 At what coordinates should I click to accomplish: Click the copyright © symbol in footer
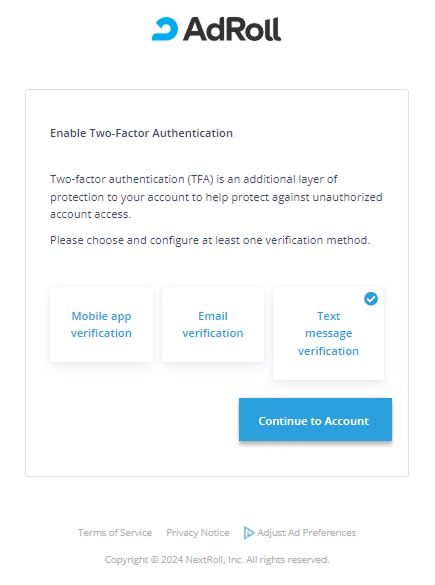tap(154, 560)
